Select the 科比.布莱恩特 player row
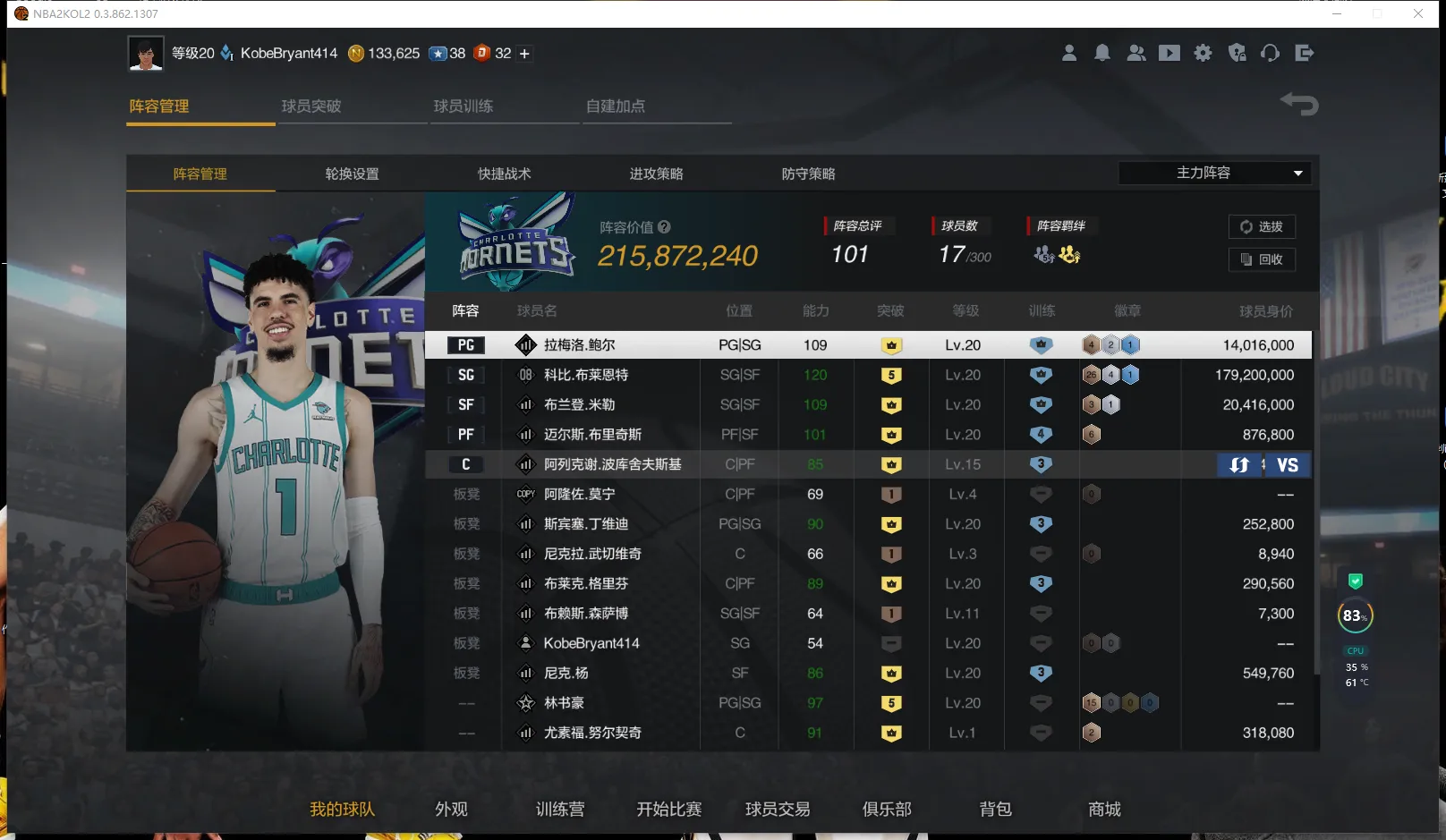The width and height of the screenshot is (1446, 840). click(x=586, y=375)
